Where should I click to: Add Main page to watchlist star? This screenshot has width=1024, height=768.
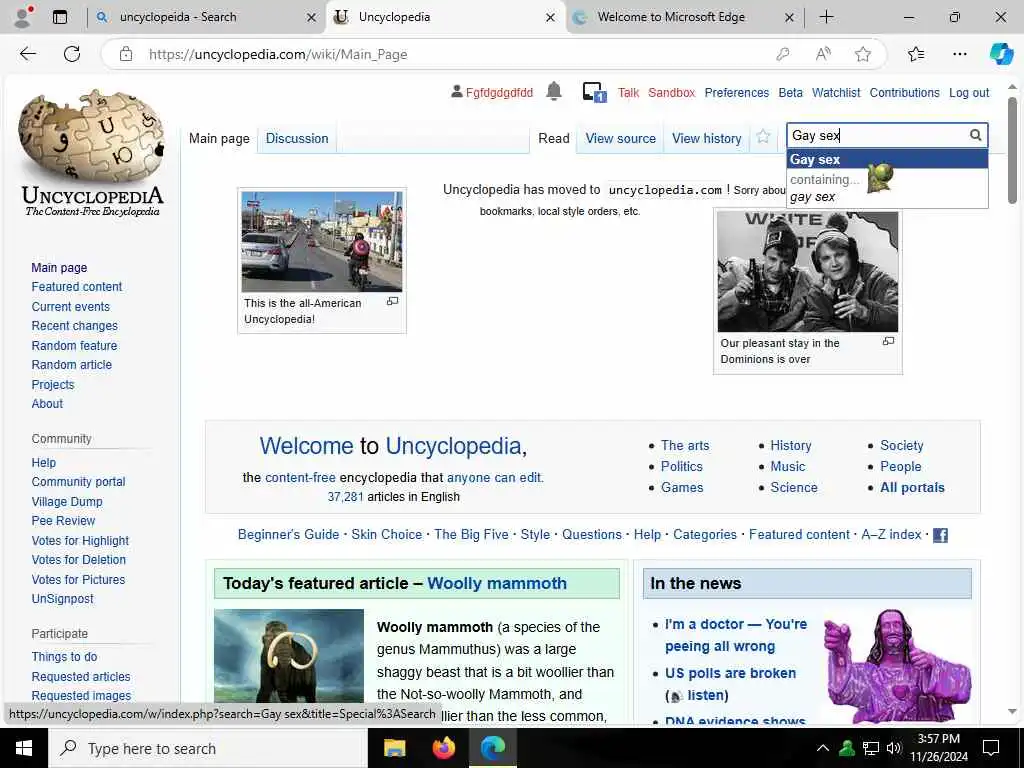(763, 137)
